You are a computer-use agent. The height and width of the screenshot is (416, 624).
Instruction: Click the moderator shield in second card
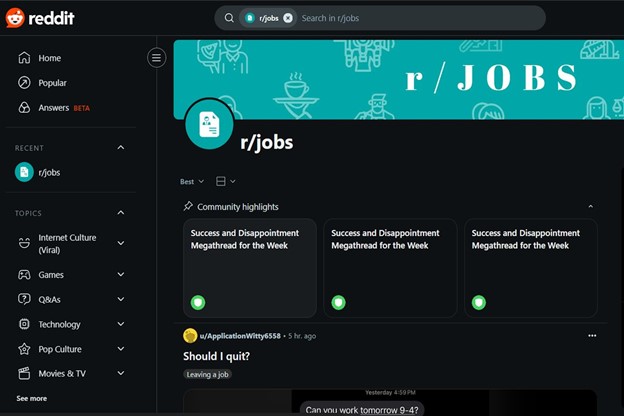coord(339,303)
